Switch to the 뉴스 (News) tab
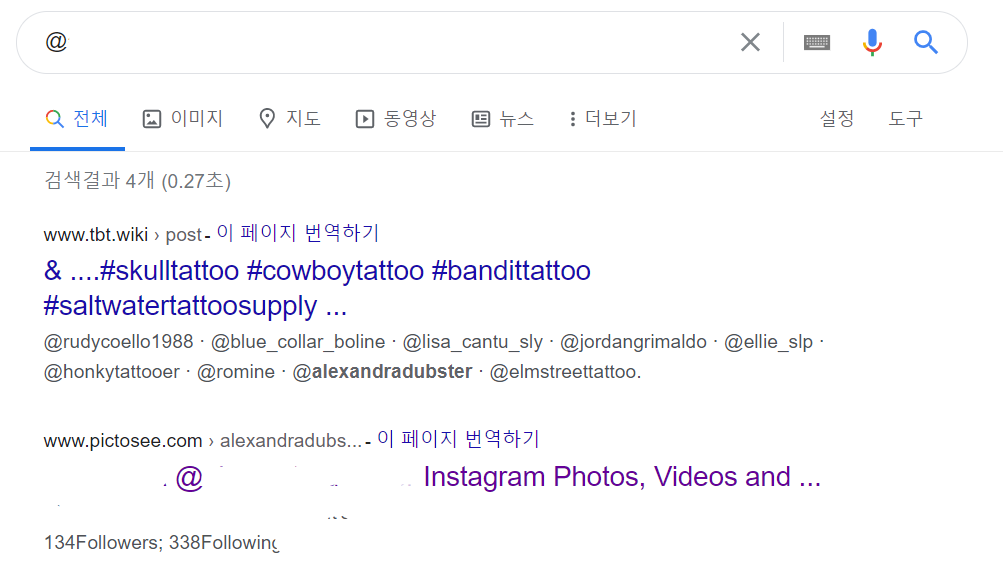 coord(502,119)
